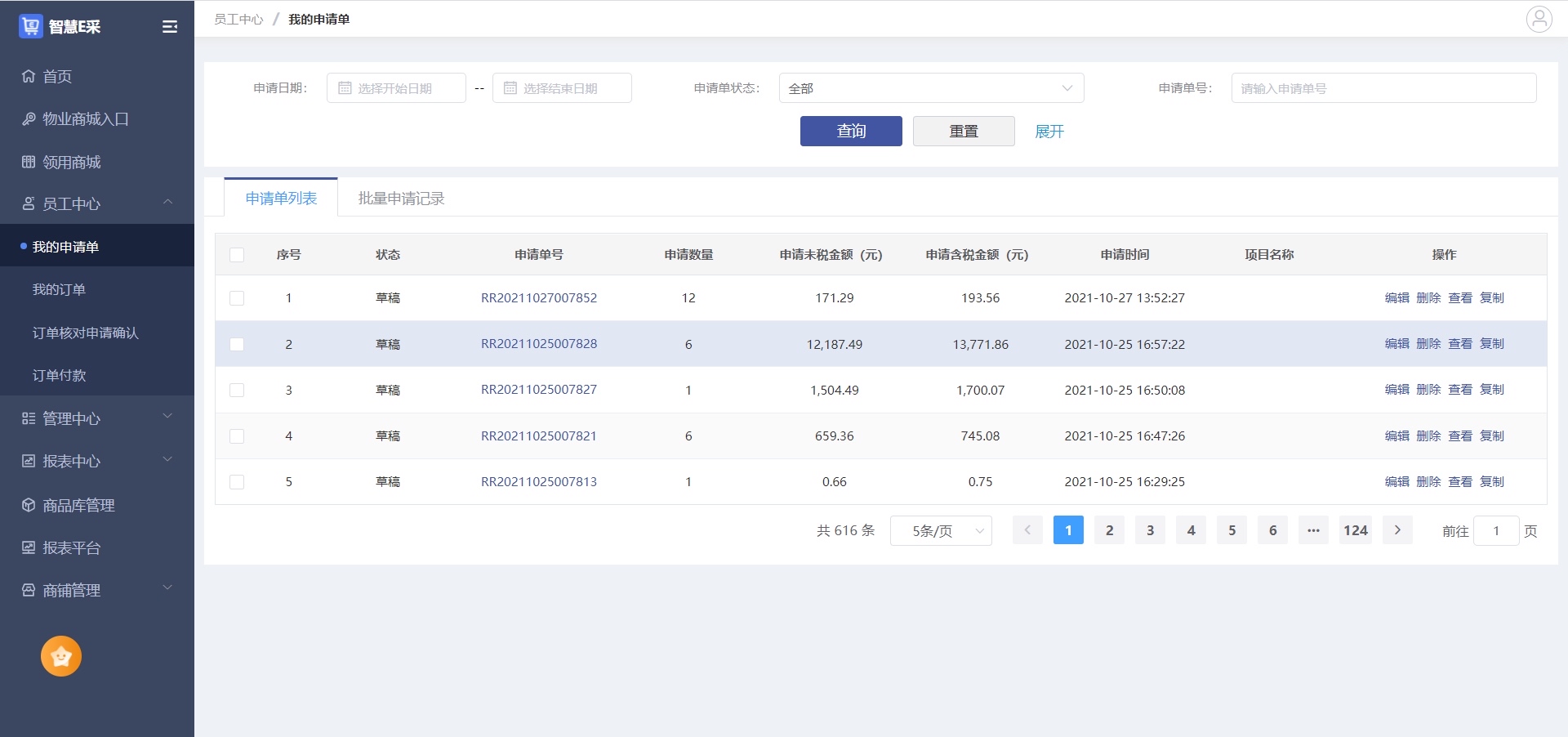The image size is (1568, 737).
Task: Click the calendar icon in start date field
Action: (345, 88)
